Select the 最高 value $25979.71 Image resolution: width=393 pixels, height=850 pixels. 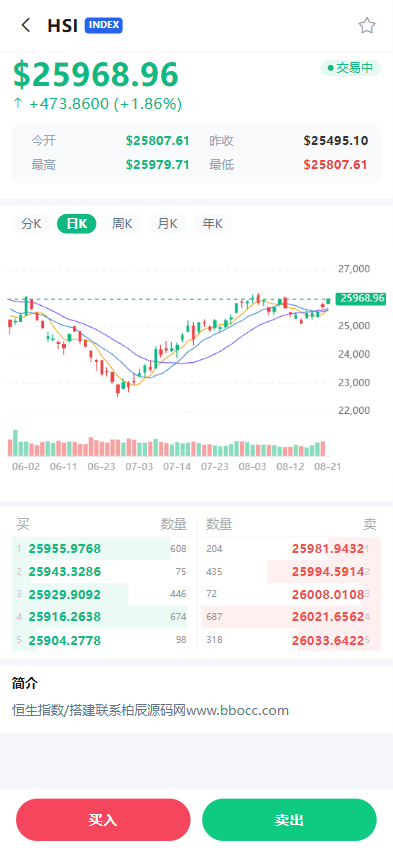[158, 165]
